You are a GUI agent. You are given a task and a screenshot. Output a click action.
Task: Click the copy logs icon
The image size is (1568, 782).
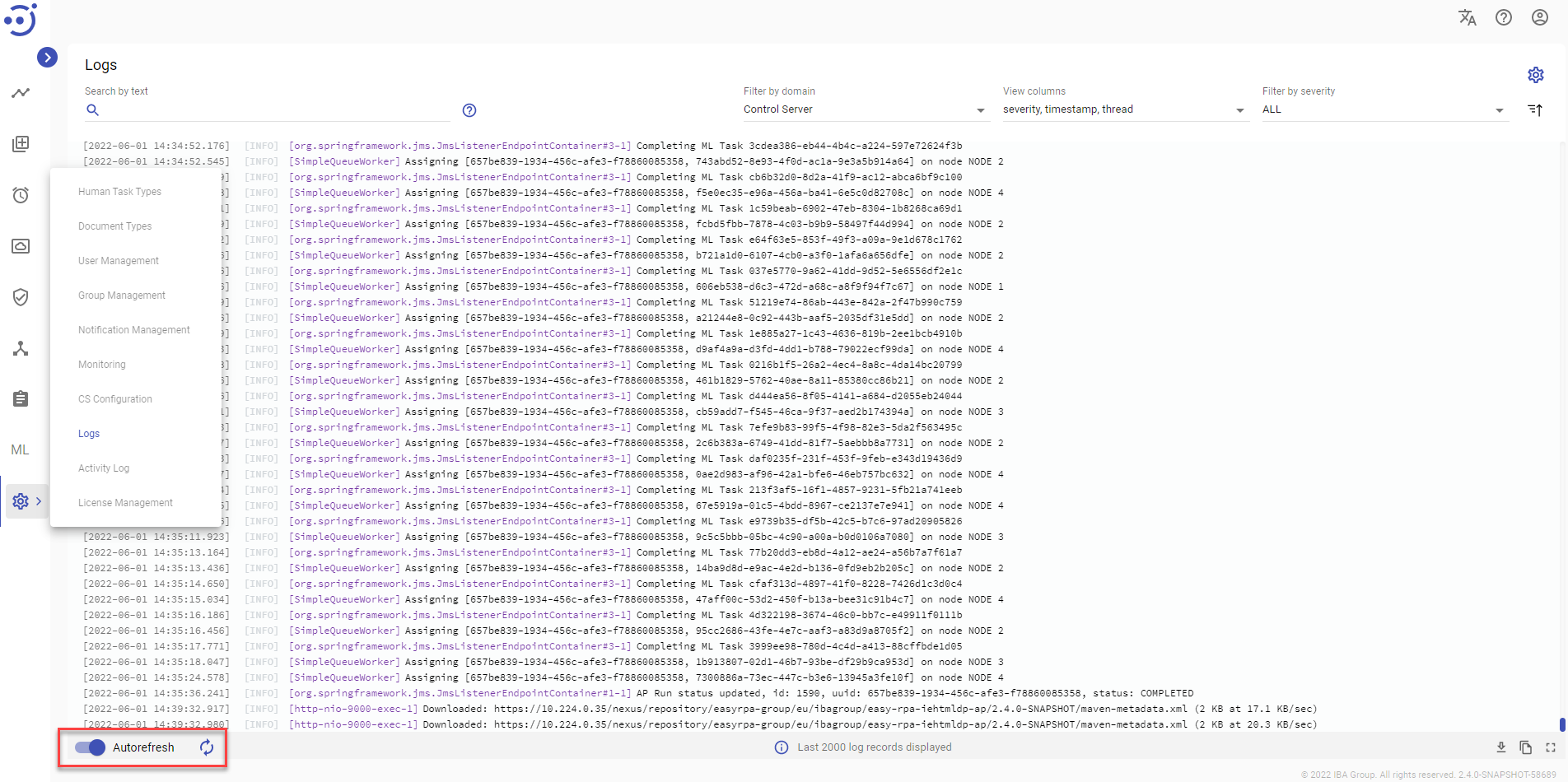point(1526,747)
